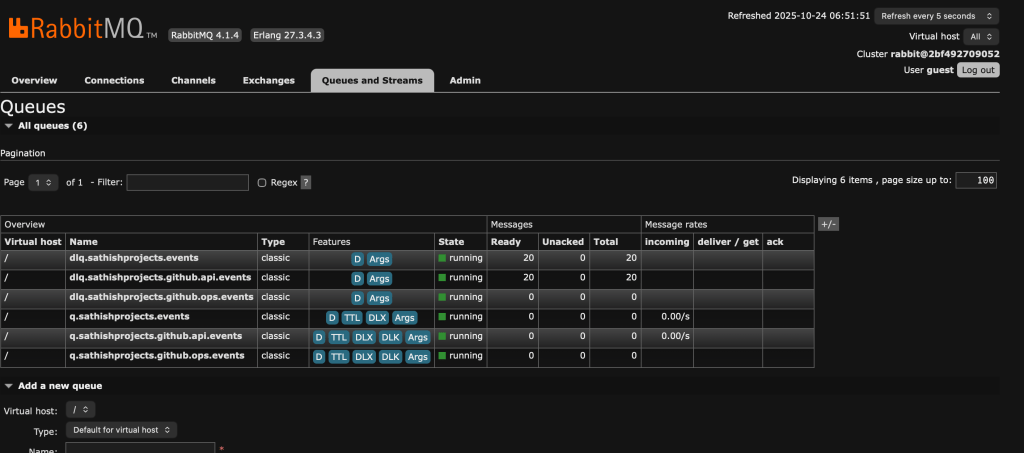Open the Virtual host All dropdown
The width and height of the screenshot is (1024, 453).
coord(981,36)
